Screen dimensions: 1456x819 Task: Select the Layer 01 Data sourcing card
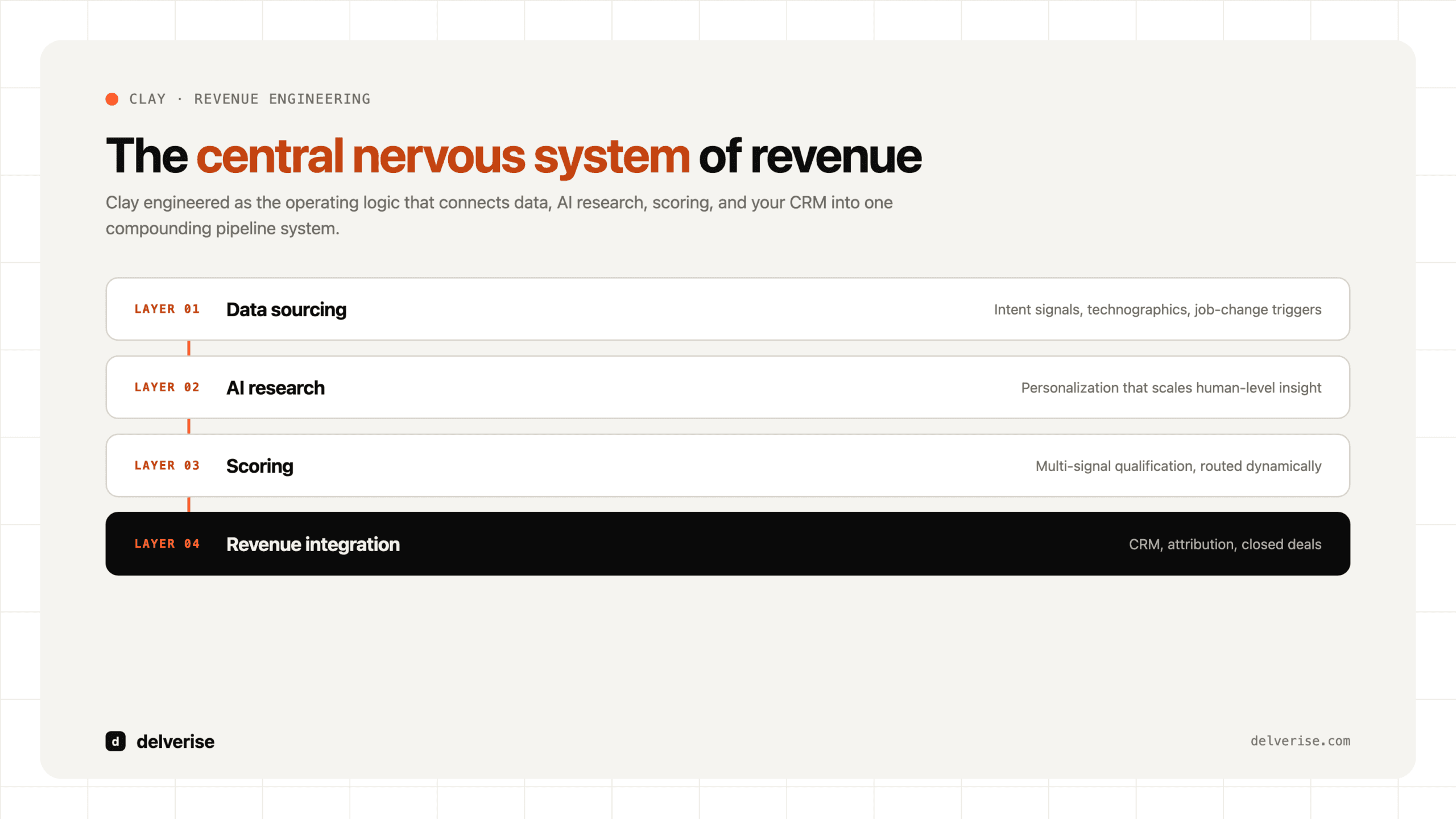click(728, 309)
